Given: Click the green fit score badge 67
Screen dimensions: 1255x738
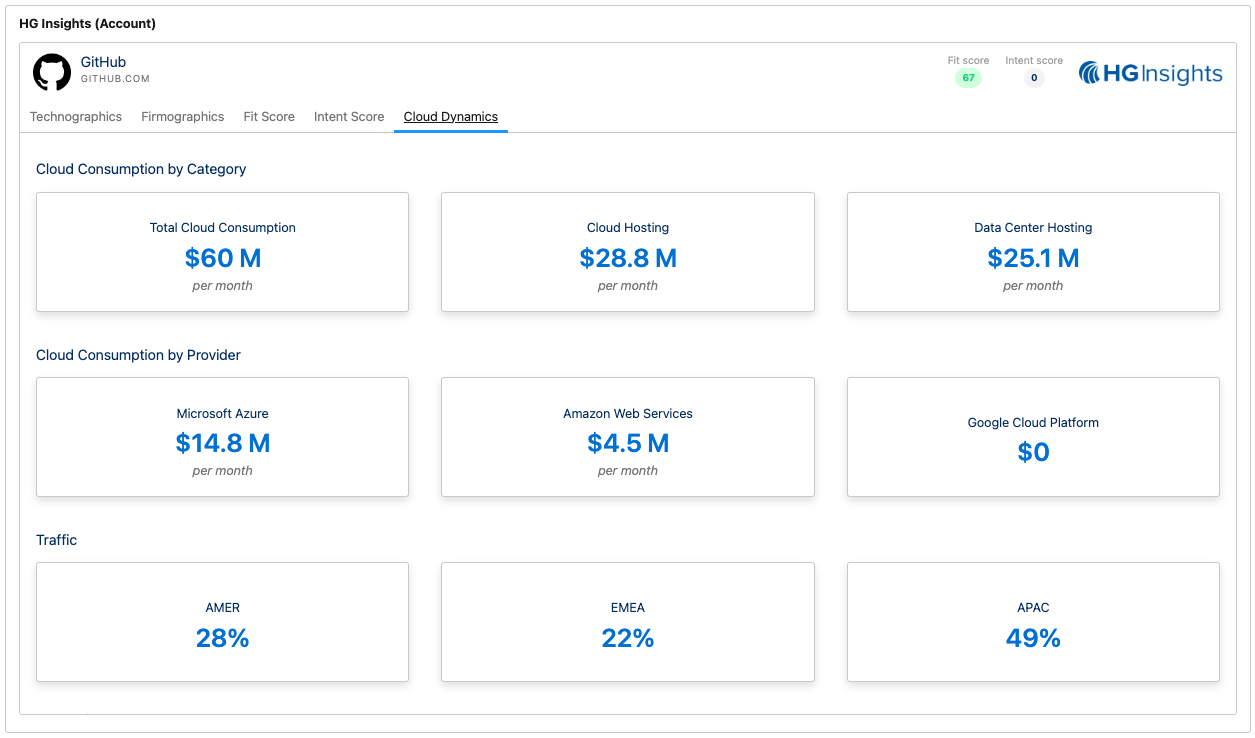Looking at the screenshot, I should [968, 78].
